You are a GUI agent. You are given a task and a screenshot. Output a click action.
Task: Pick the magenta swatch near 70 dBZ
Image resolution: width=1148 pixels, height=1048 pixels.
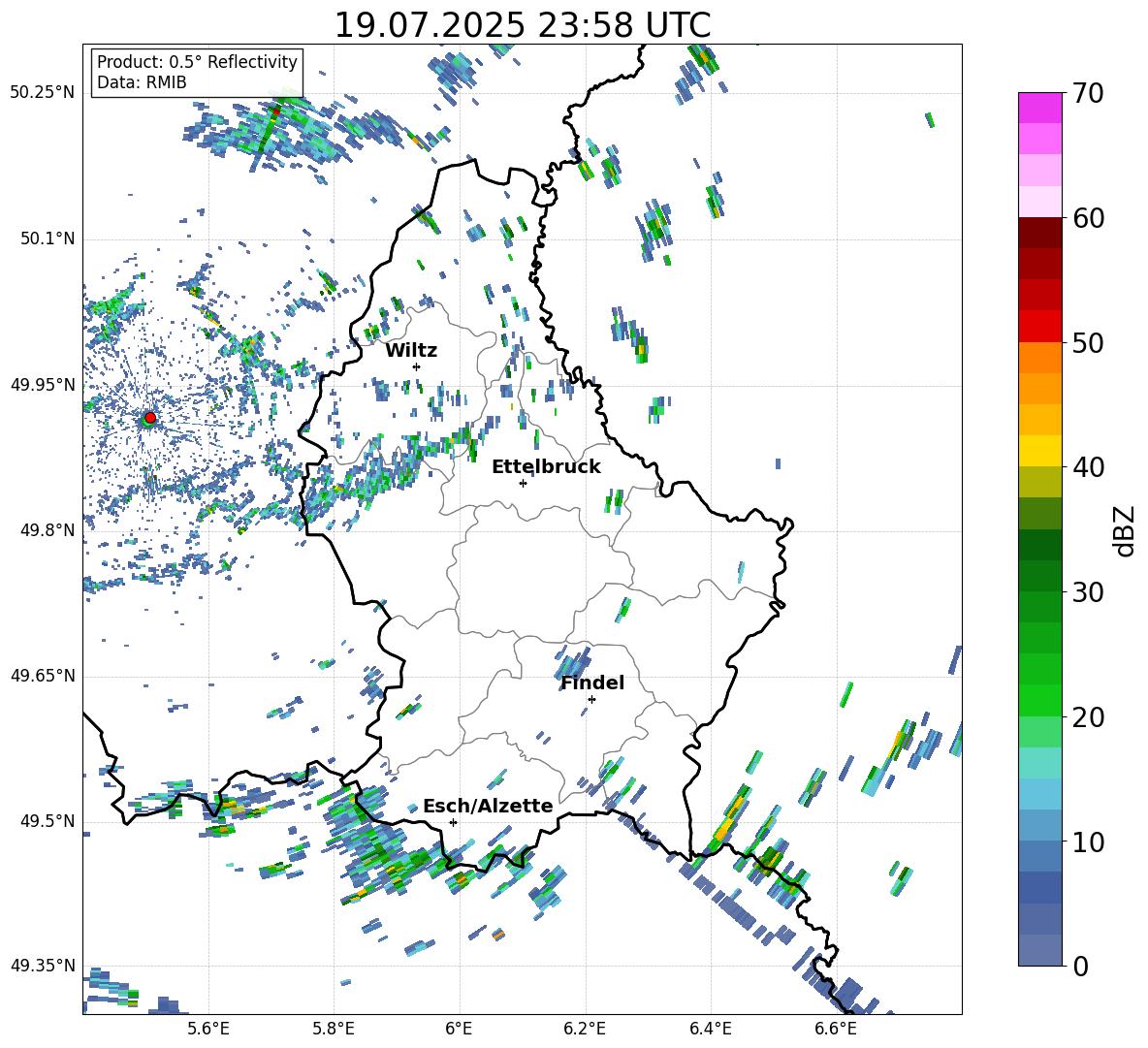[x=1039, y=108]
